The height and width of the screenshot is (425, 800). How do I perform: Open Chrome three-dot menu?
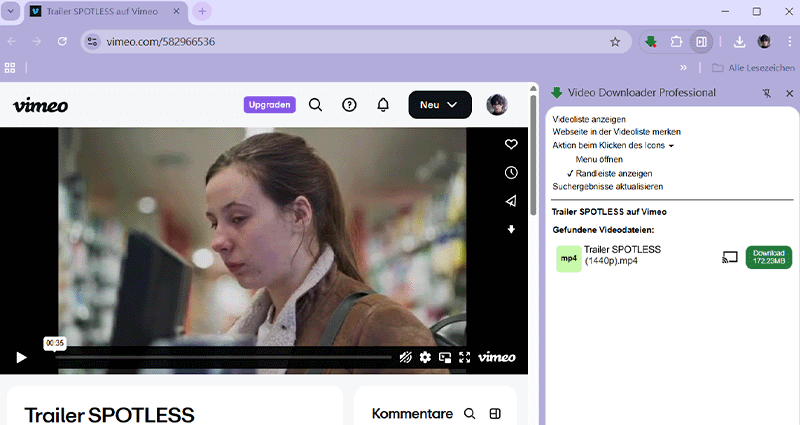coord(789,42)
